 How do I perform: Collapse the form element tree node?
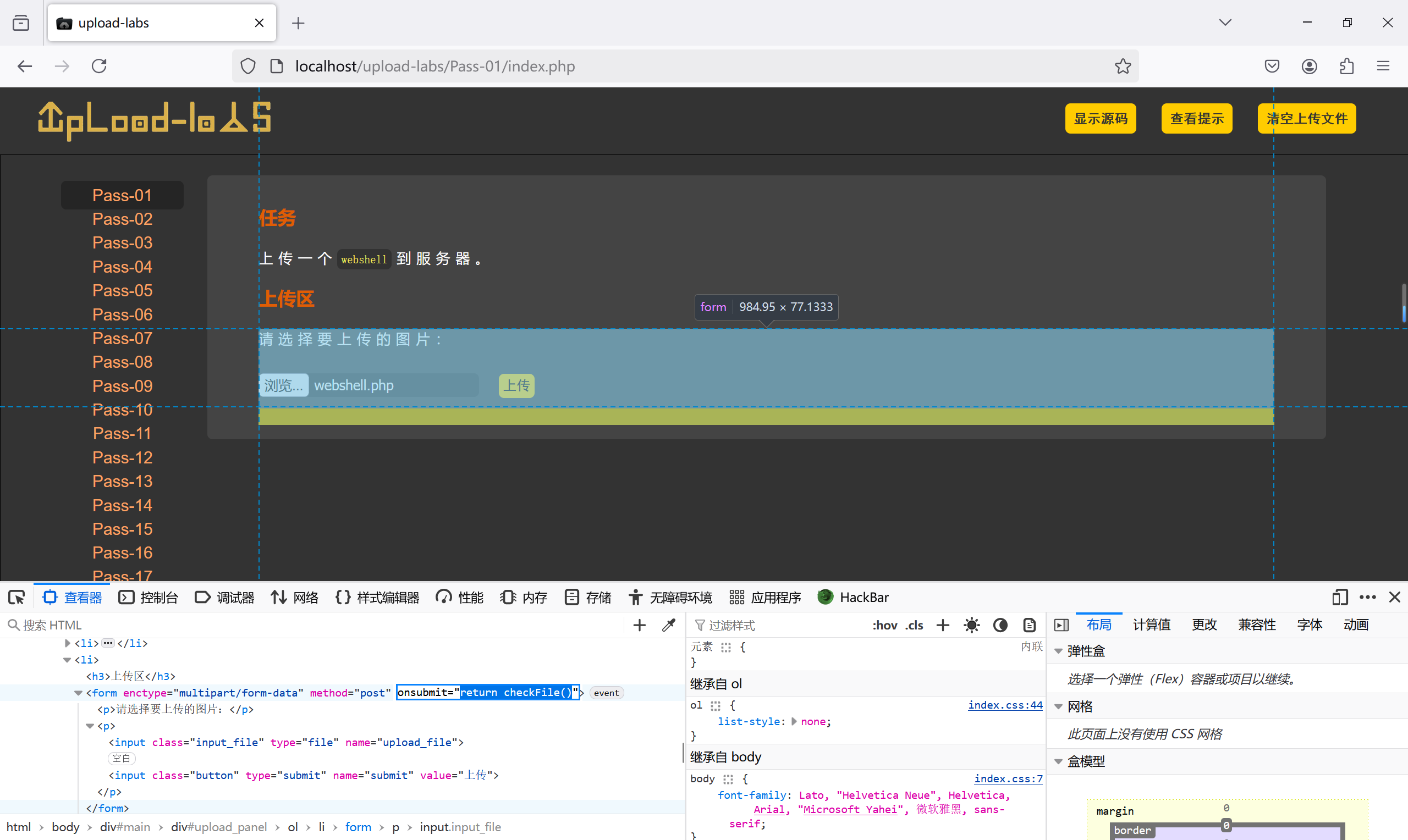click(78, 693)
